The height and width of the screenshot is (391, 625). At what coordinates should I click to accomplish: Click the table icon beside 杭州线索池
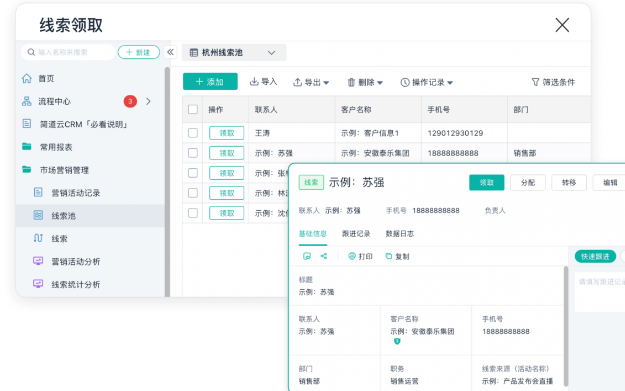[x=194, y=53]
